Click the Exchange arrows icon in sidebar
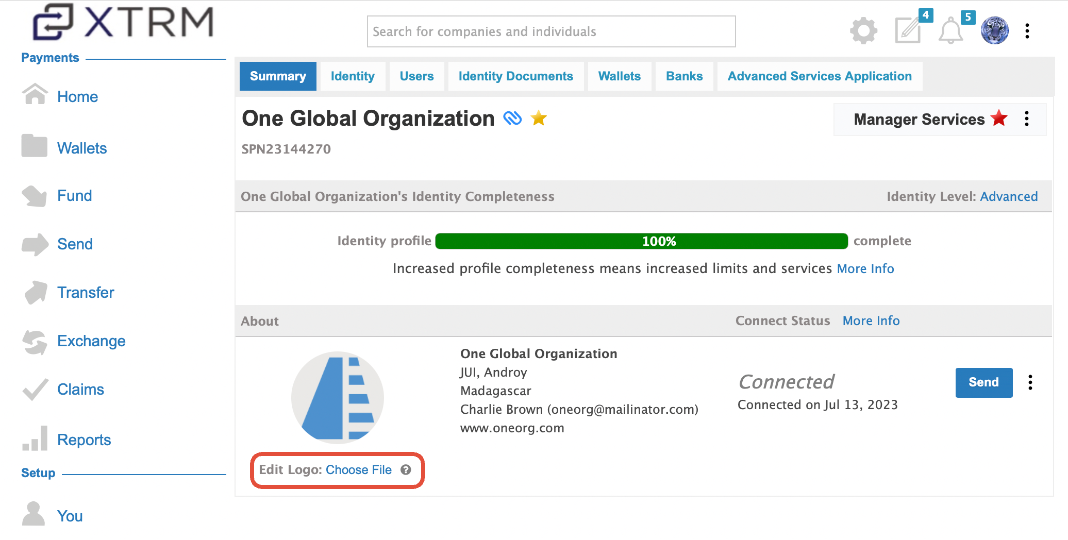 pos(35,341)
